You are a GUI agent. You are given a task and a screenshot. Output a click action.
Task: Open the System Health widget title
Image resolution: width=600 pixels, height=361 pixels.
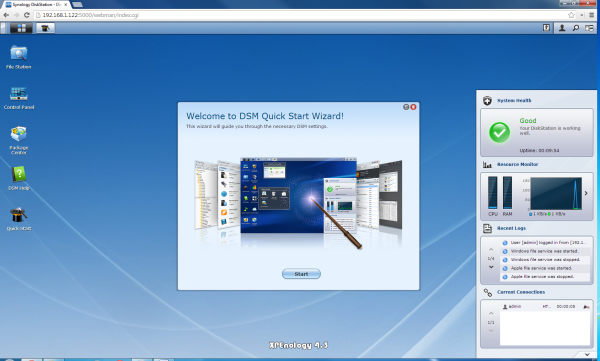pyautogui.click(x=514, y=101)
